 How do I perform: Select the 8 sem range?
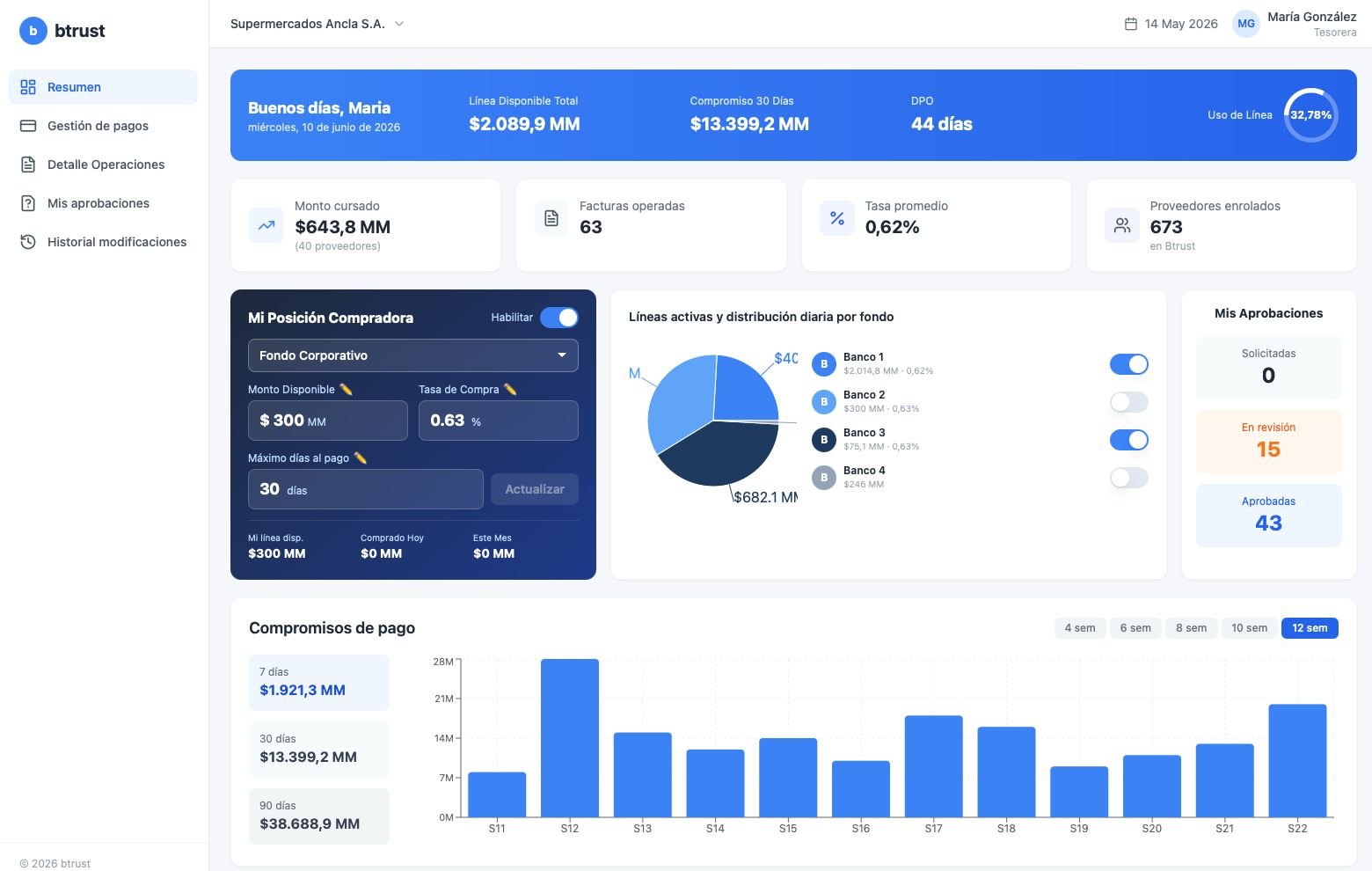coord(1192,628)
